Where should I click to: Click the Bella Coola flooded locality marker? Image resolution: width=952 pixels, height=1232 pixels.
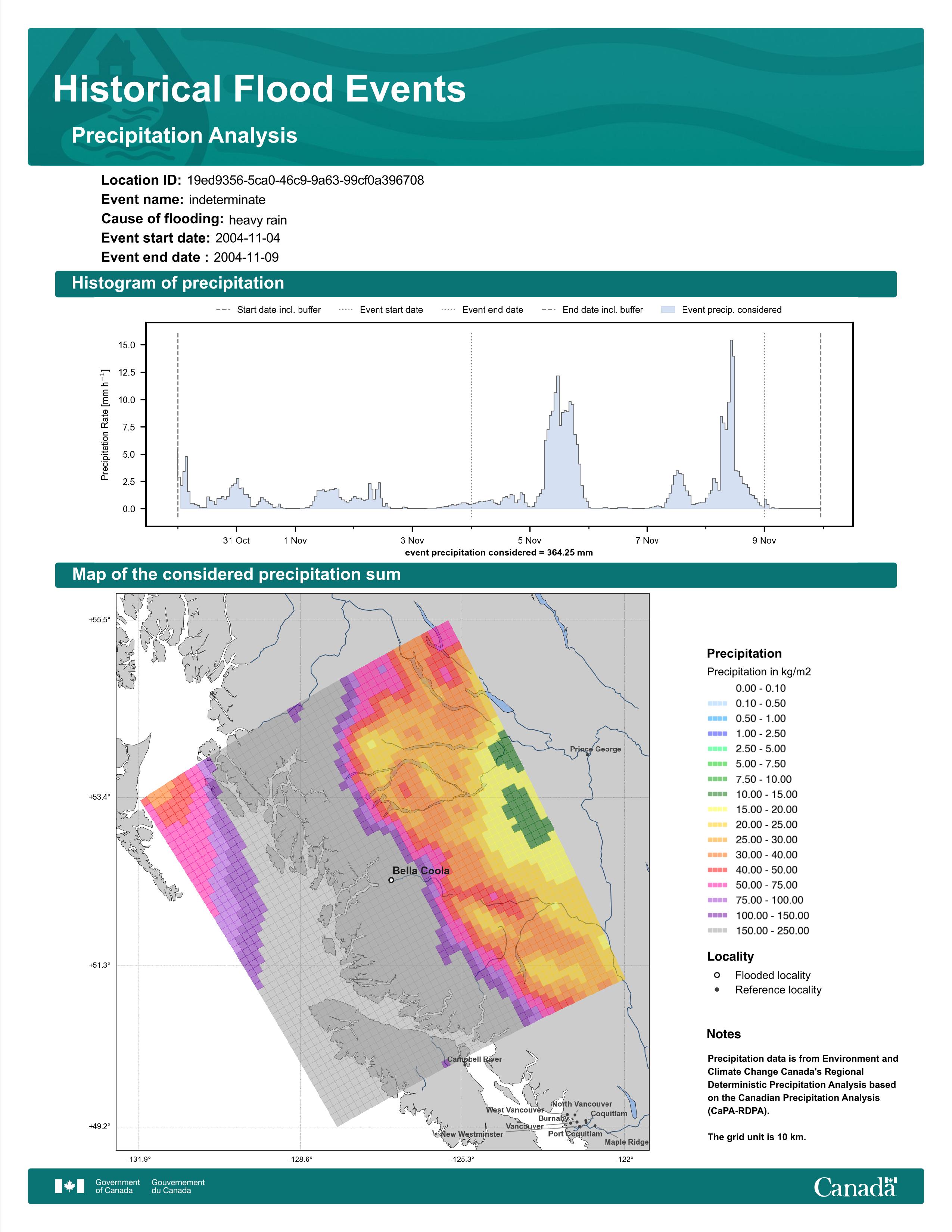391,880
